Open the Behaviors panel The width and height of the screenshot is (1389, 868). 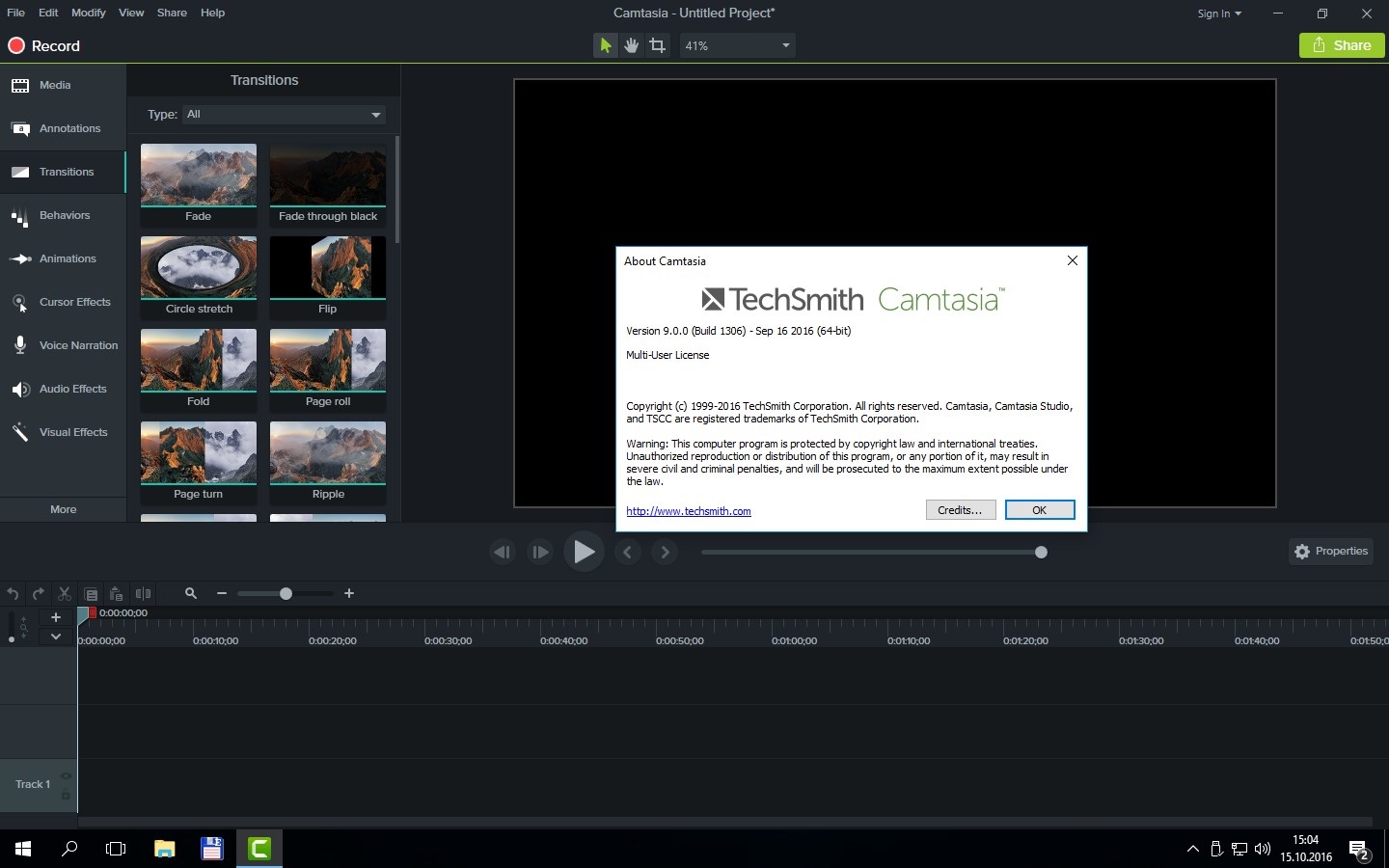pos(63,215)
